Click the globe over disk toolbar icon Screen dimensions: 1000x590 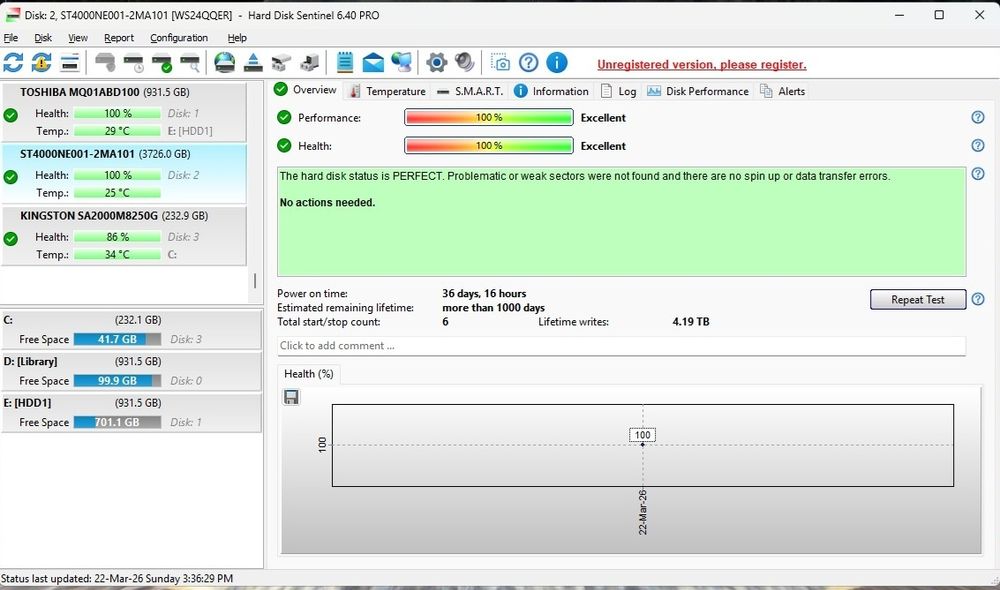pyautogui.click(x=224, y=63)
